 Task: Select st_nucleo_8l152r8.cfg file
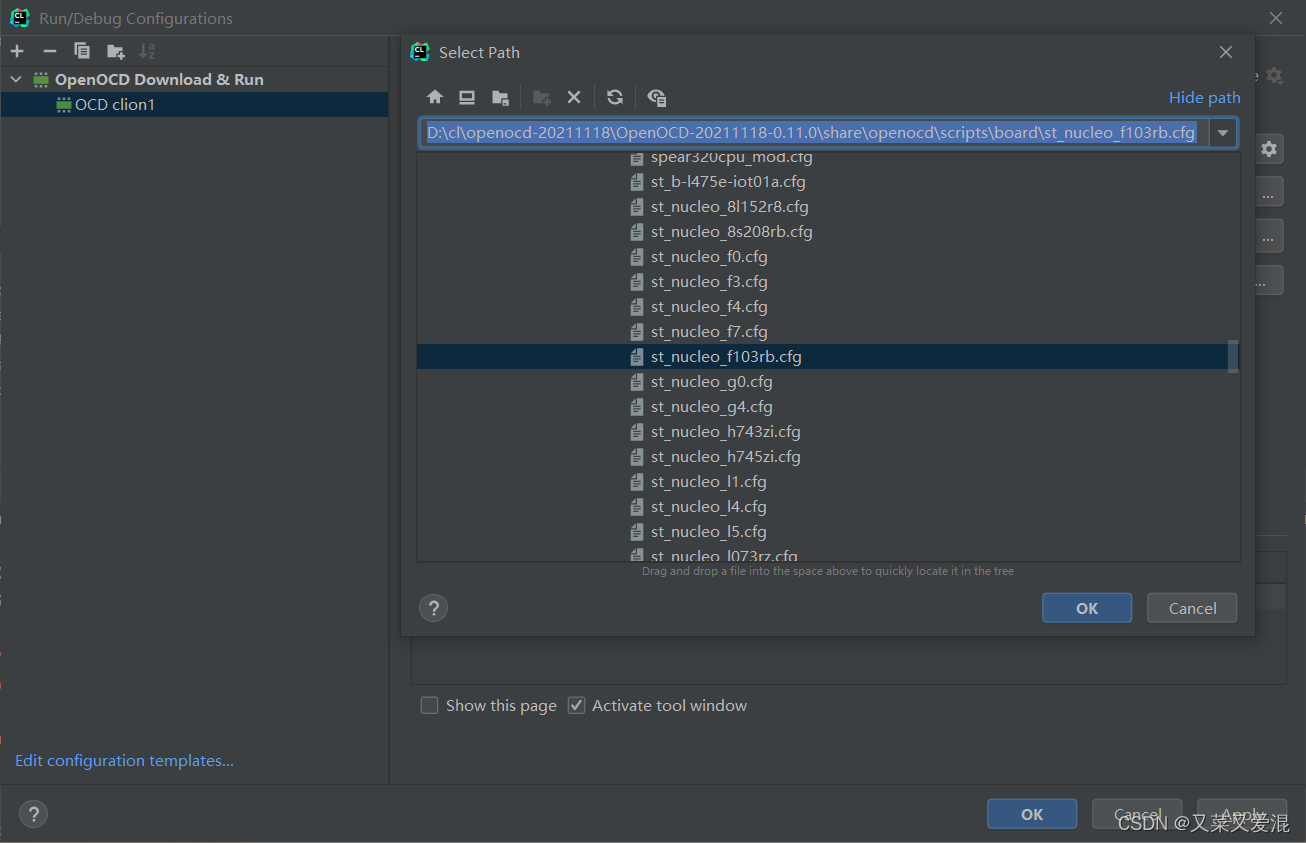pyautogui.click(x=729, y=207)
